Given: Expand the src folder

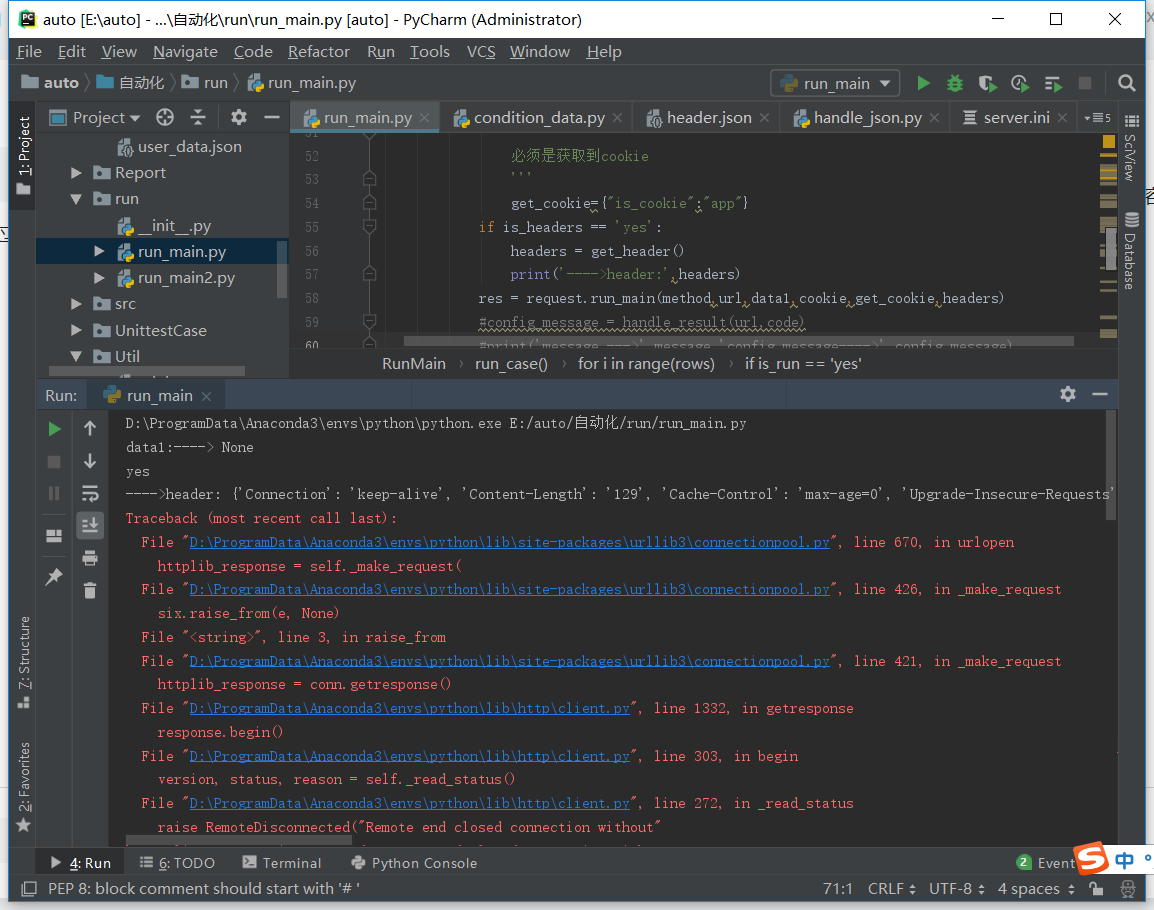Looking at the screenshot, I should click(x=76, y=304).
